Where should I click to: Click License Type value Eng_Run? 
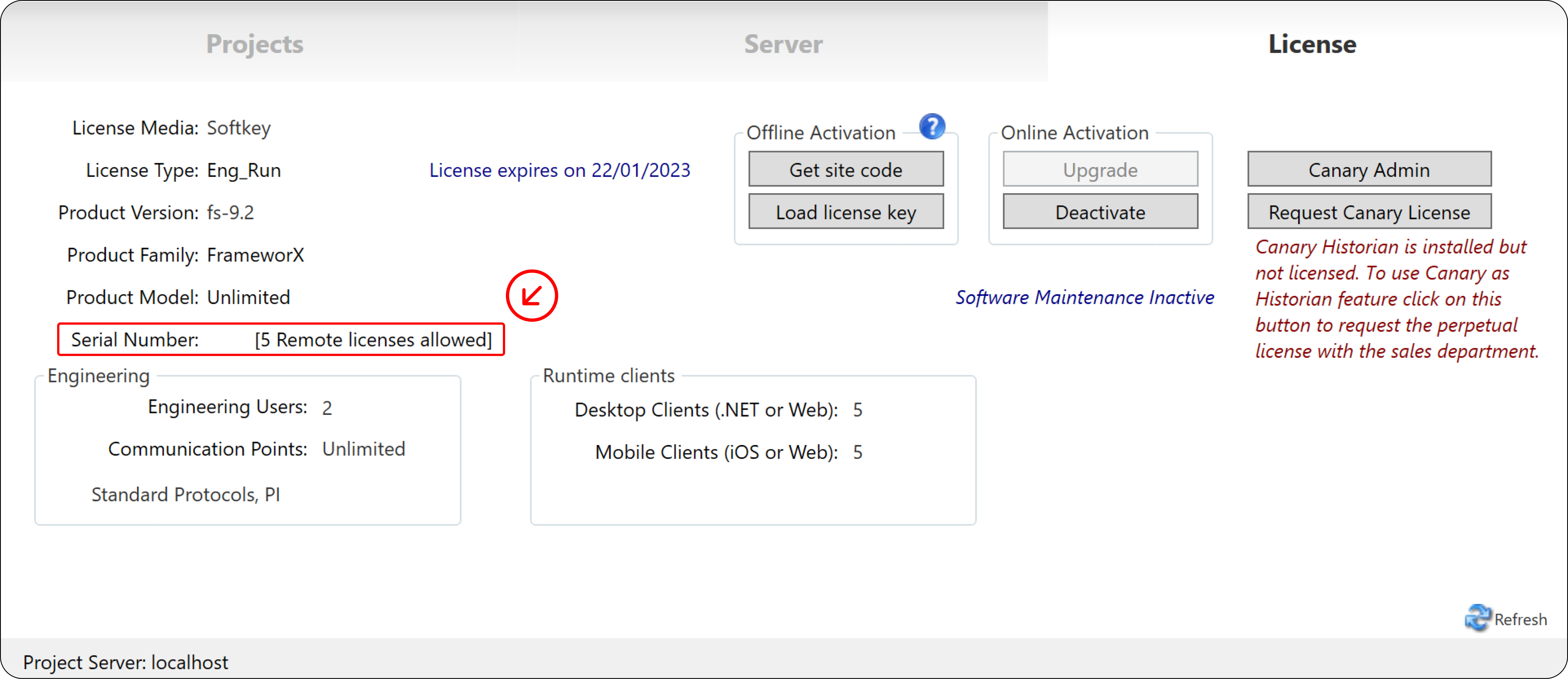(244, 170)
